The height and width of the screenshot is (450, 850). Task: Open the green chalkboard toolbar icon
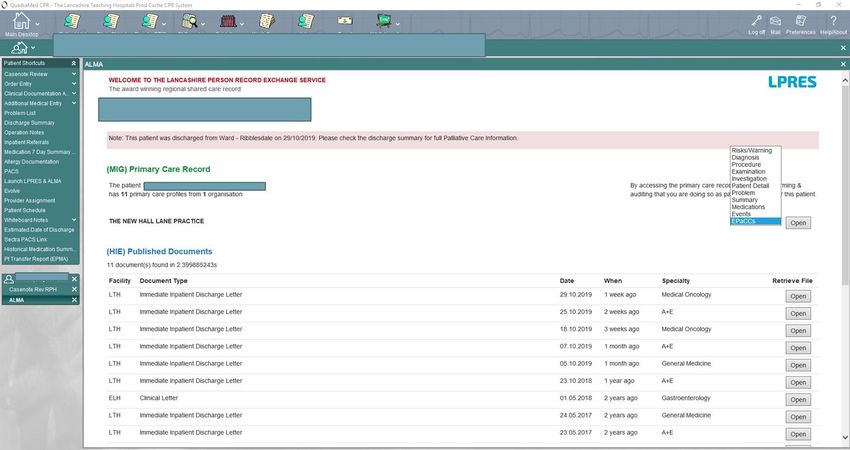[384, 21]
